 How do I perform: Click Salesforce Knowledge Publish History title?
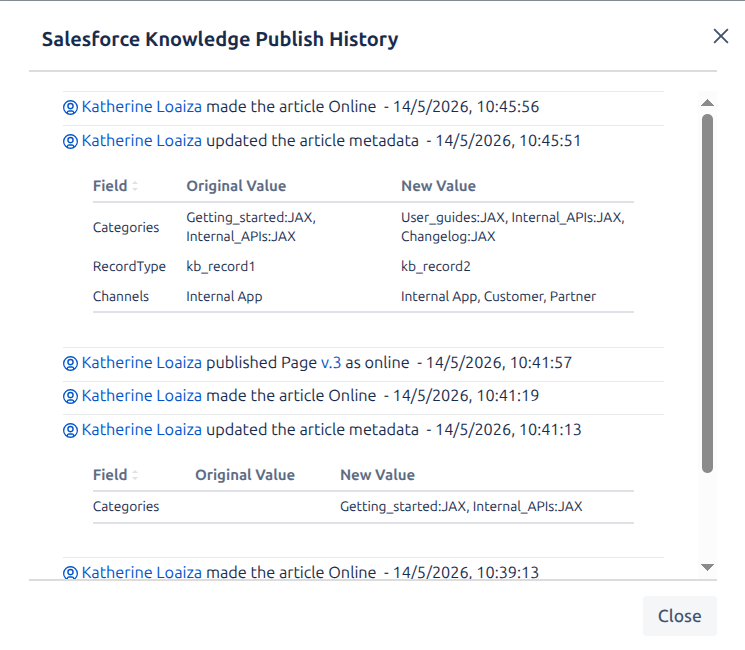coord(220,39)
